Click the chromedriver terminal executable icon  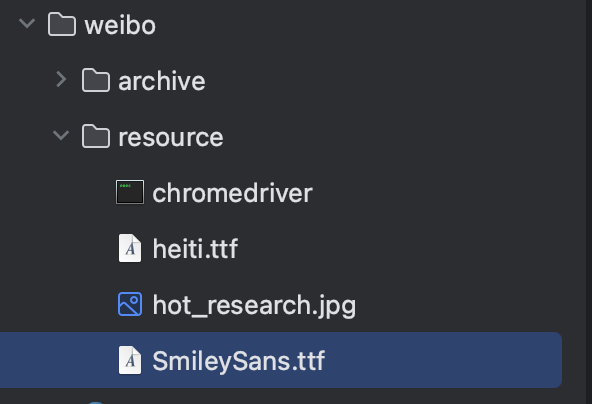point(130,192)
